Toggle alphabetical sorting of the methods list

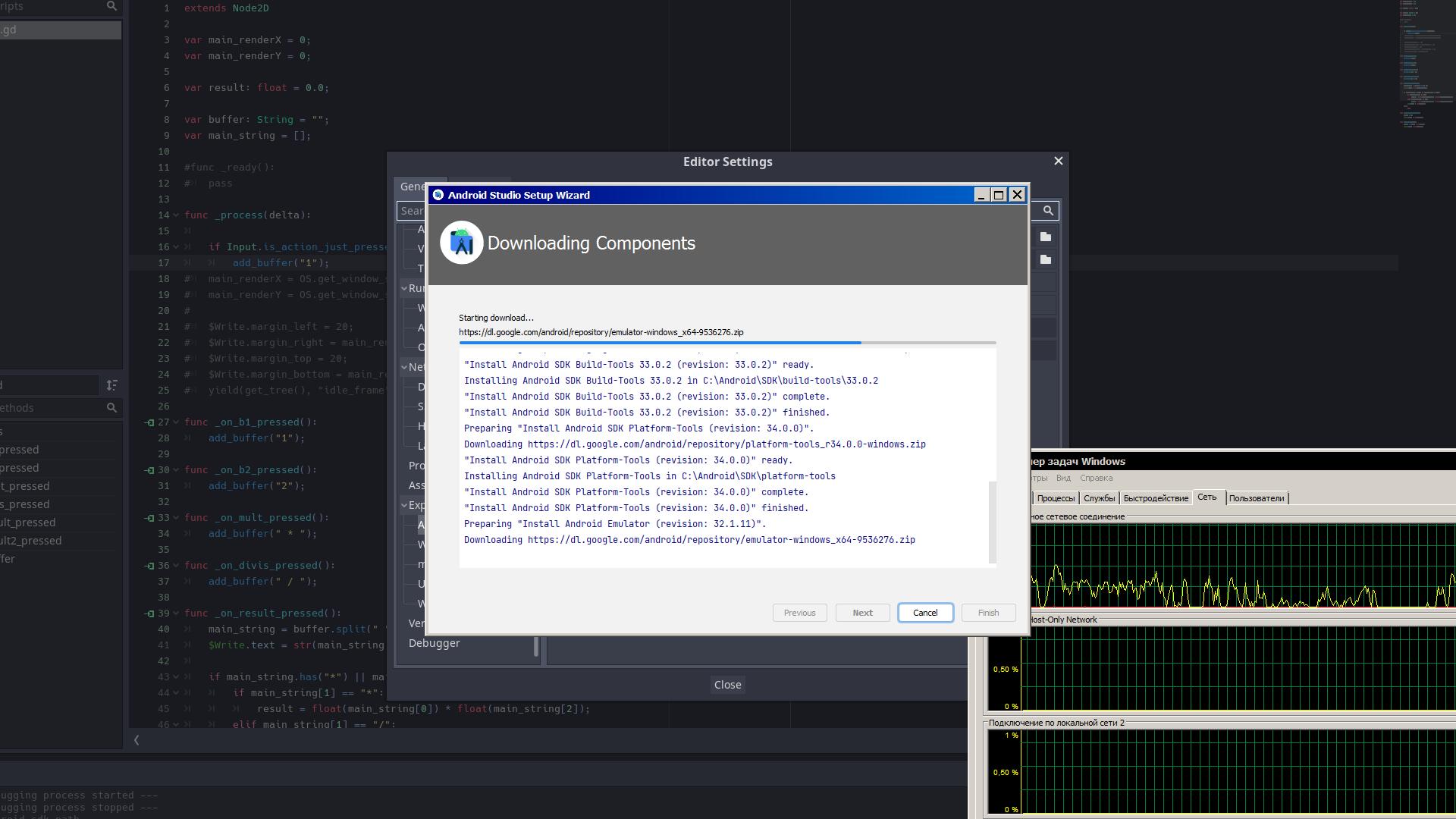click(x=111, y=385)
